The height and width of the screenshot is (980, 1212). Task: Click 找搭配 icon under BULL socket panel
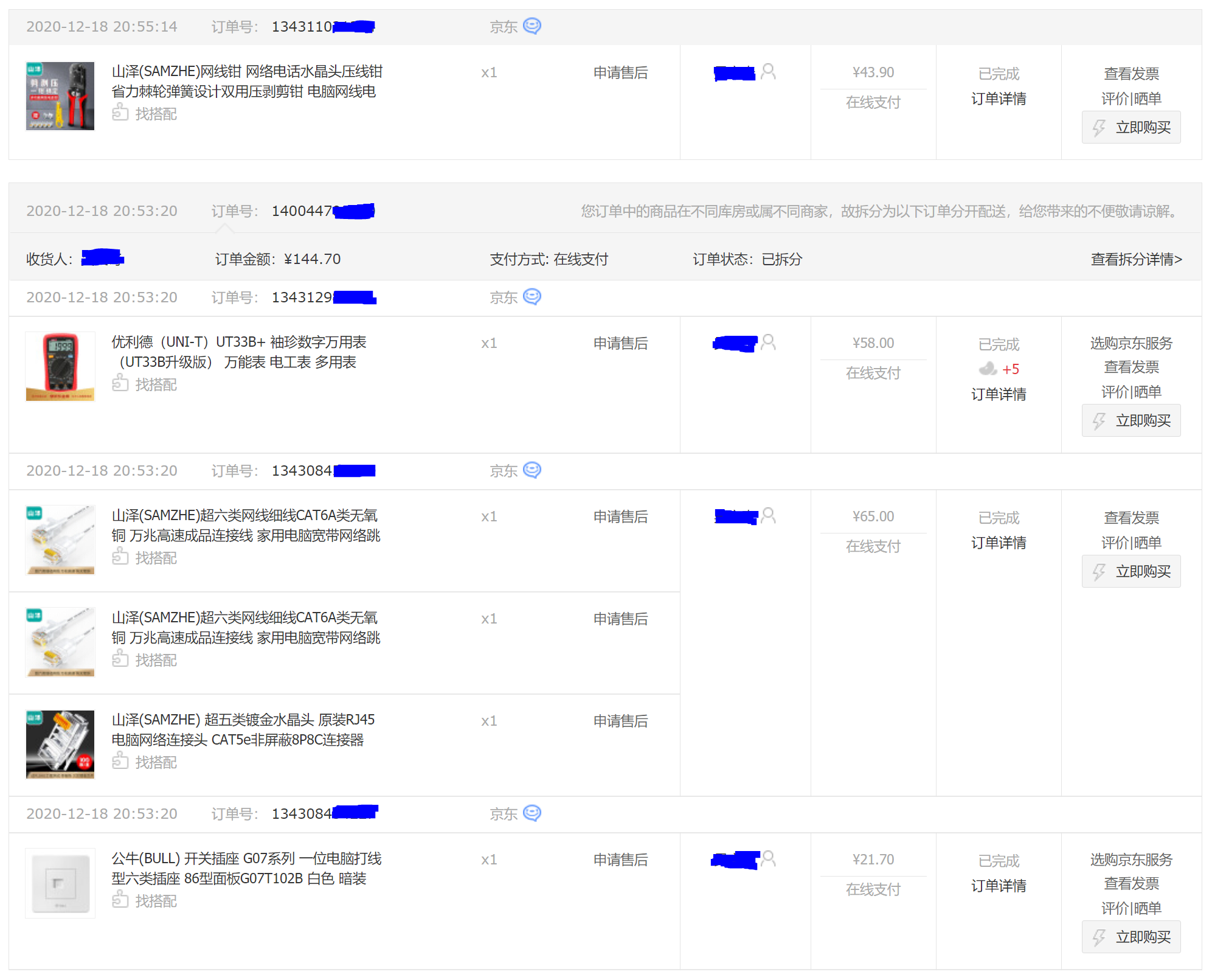(120, 900)
